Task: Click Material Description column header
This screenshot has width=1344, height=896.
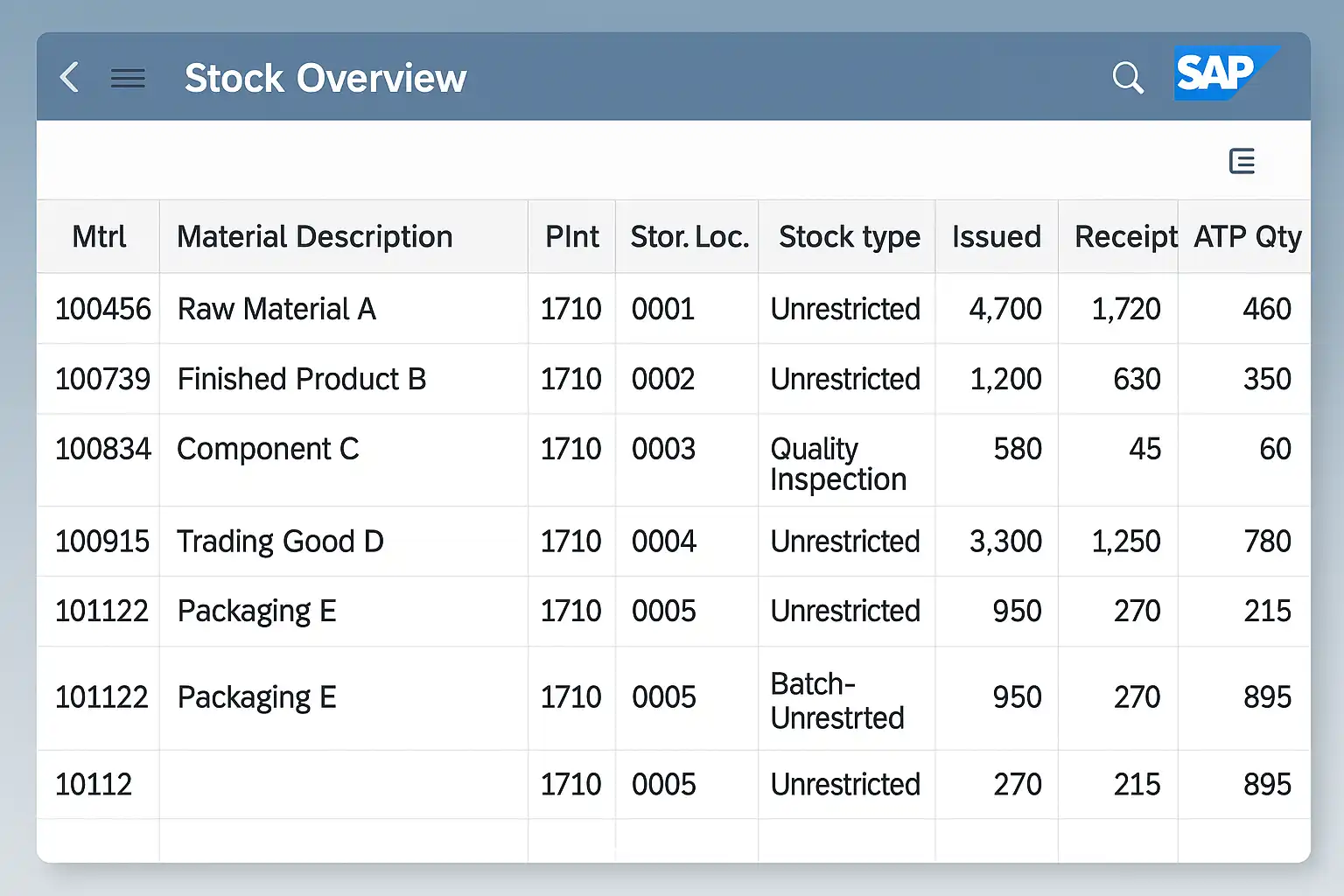Action: click(315, 236)
